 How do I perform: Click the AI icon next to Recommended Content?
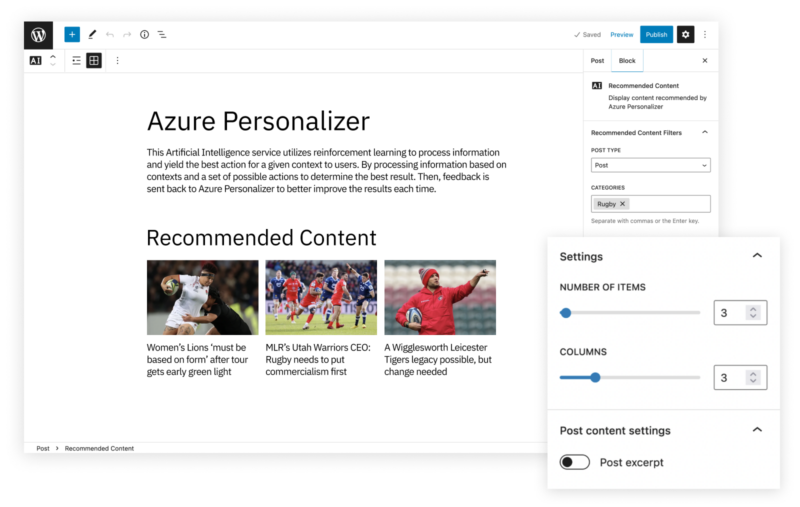[x=596, y=86]
